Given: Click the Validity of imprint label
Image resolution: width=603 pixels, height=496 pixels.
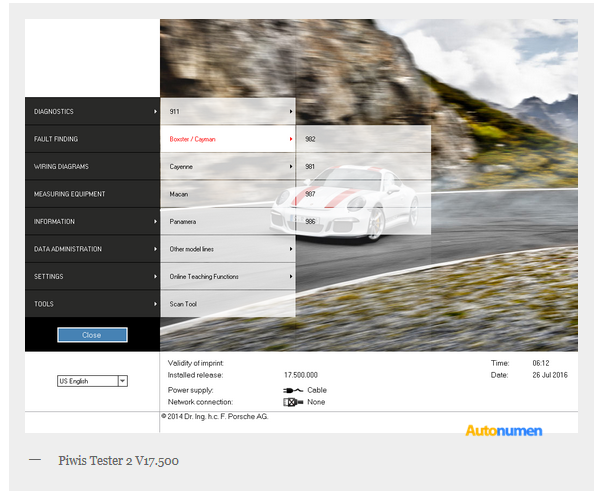Looking at the screenshot, I should tap(195, 363).
